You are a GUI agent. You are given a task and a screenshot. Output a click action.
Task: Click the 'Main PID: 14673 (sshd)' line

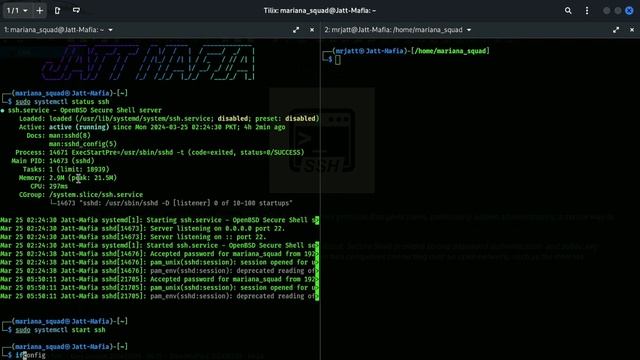(53, 161)
